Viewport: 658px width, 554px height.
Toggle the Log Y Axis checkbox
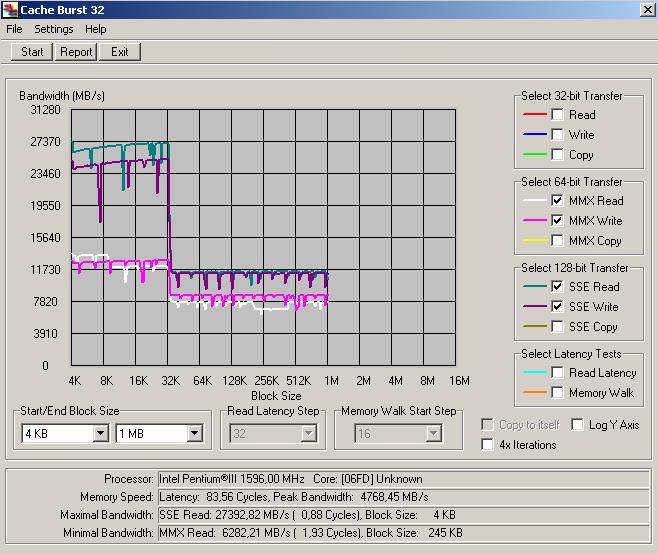(x=577, y=425)
